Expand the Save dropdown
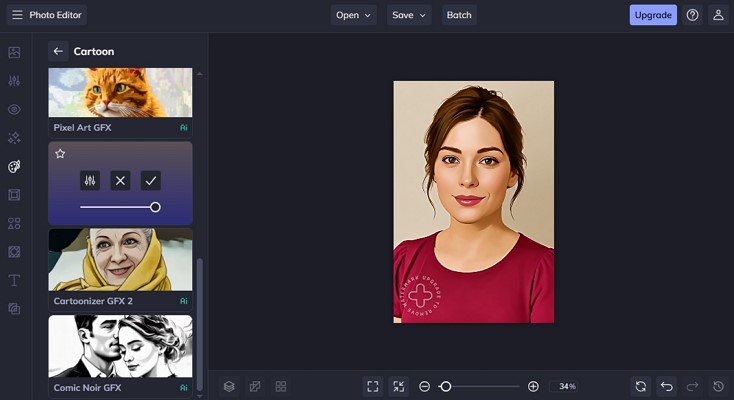This screenshot has height=400, width=734. coord(409,15)
